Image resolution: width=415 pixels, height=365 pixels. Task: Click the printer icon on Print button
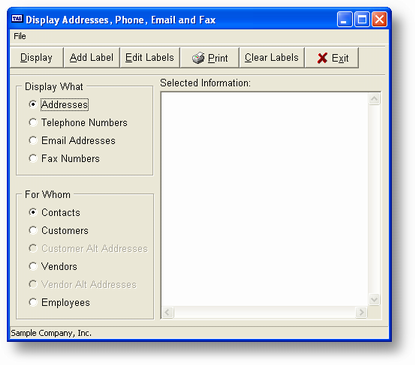click(198, 58)
